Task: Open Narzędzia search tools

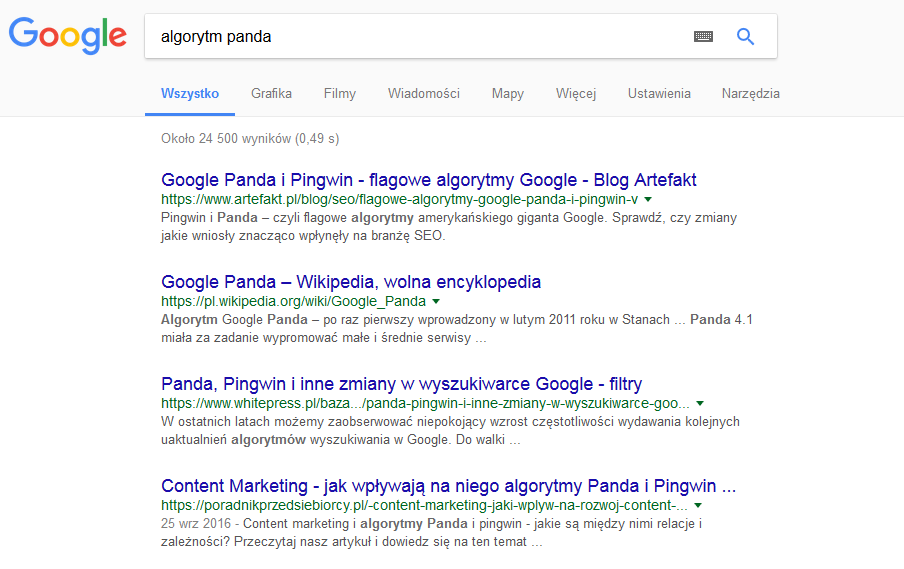Action: (x=751, y=93)
